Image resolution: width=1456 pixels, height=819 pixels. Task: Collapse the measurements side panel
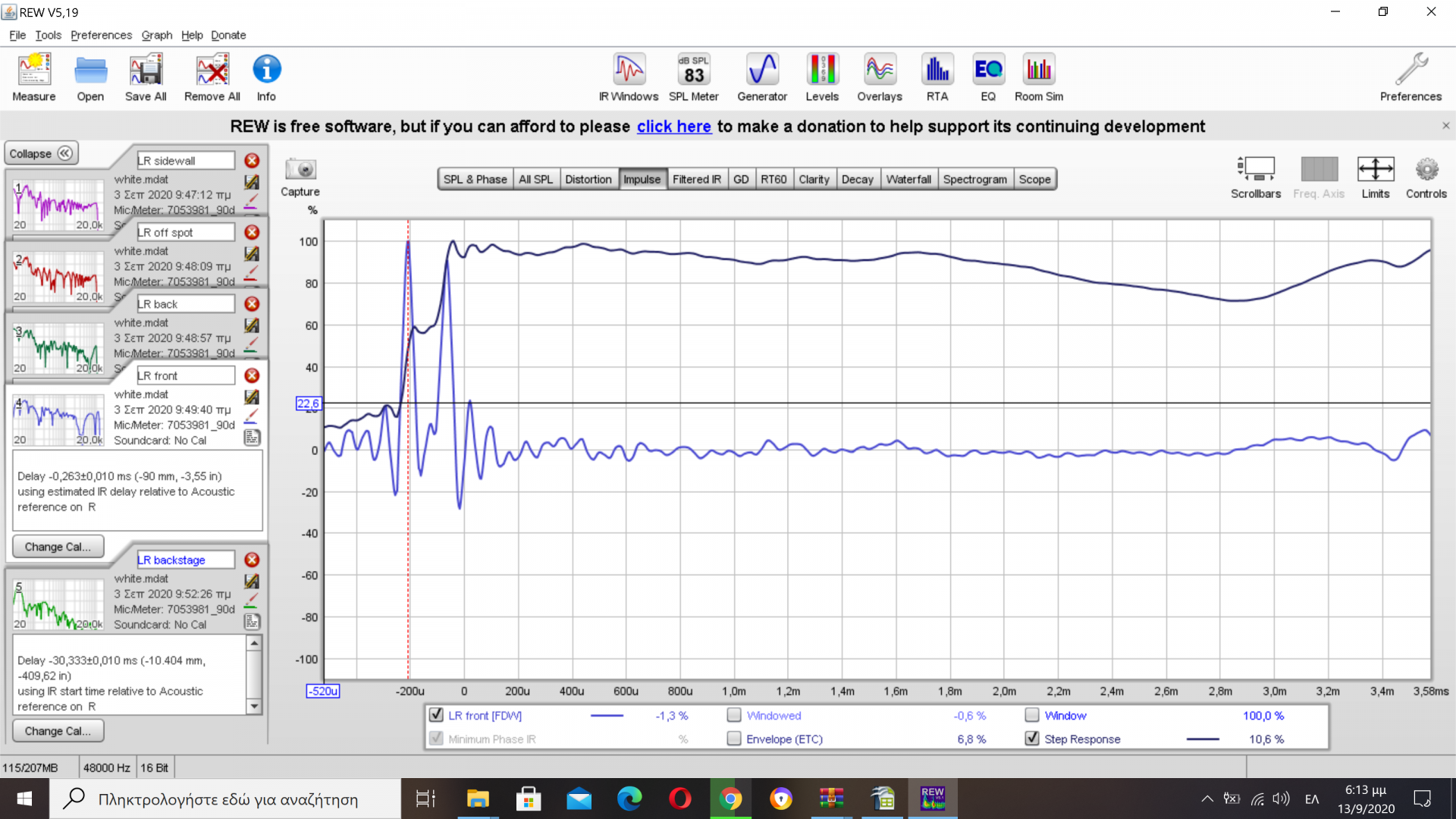41,153
